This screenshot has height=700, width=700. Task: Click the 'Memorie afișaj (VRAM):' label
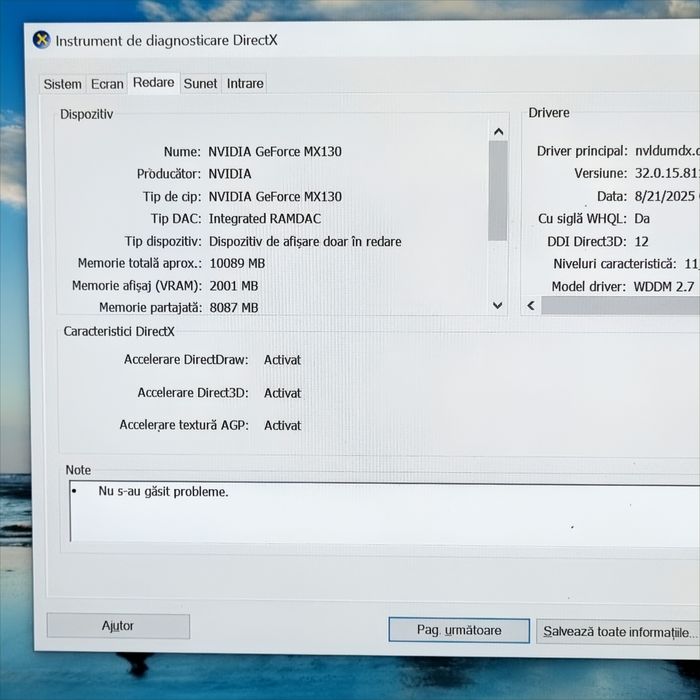(x=137, y=286)
